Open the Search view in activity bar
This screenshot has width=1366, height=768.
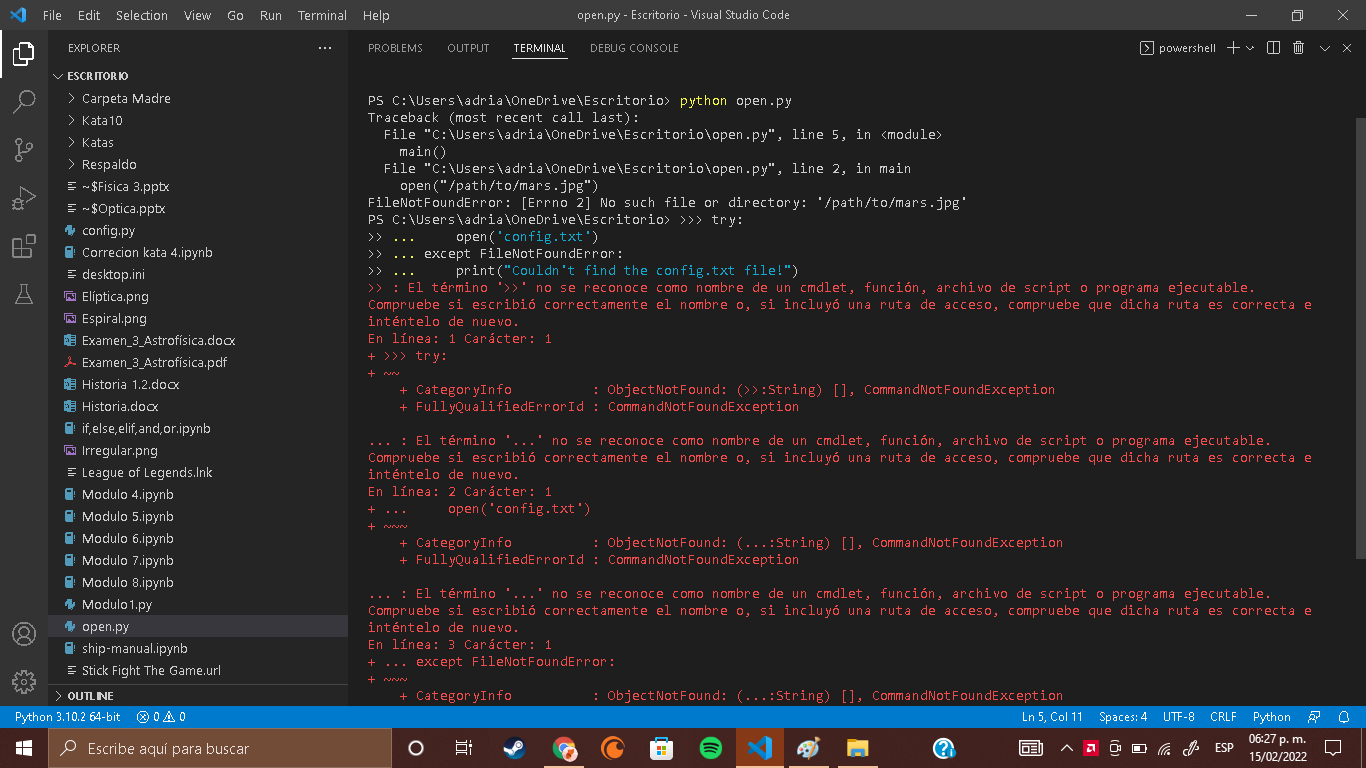pos(24,101)
